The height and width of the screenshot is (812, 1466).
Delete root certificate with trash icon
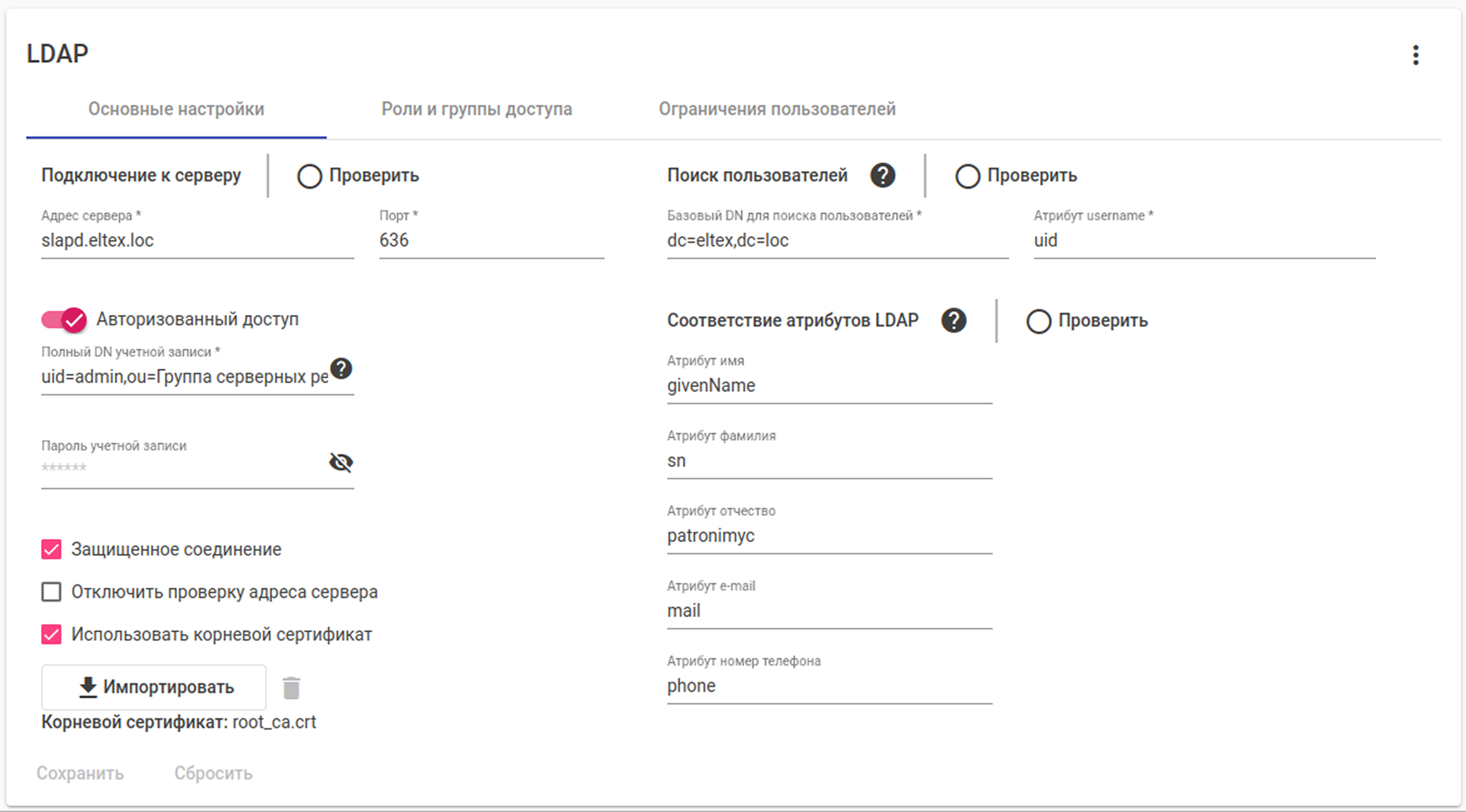point(291,688)
